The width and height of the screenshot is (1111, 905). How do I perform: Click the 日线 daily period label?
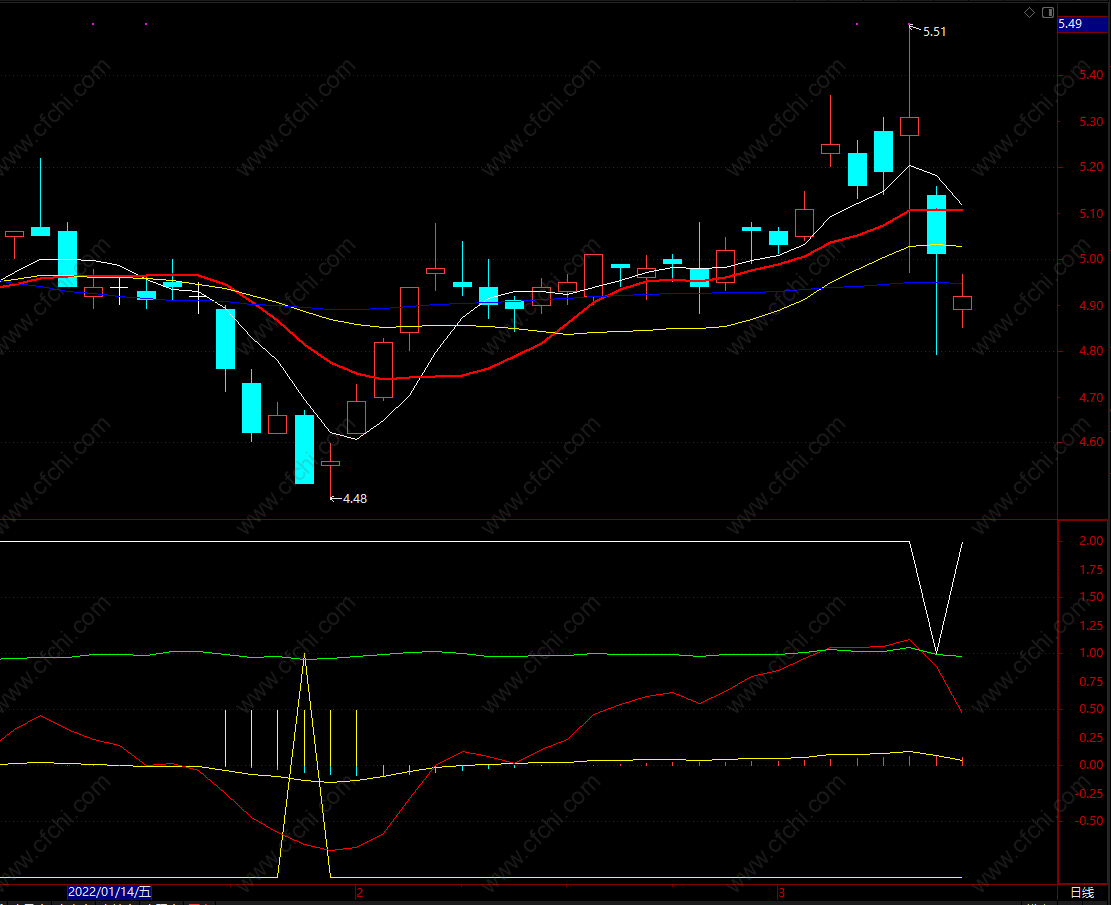(x=1082, y=892)
